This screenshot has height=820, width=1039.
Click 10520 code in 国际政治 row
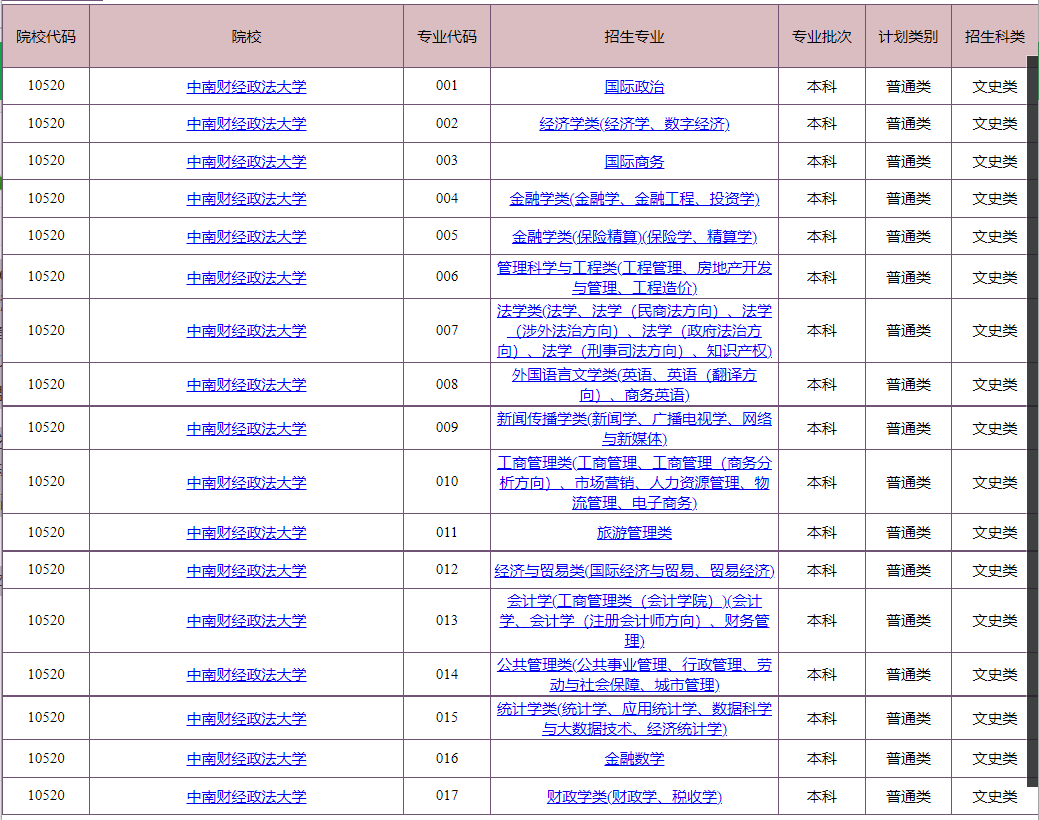tap(46, 86)
